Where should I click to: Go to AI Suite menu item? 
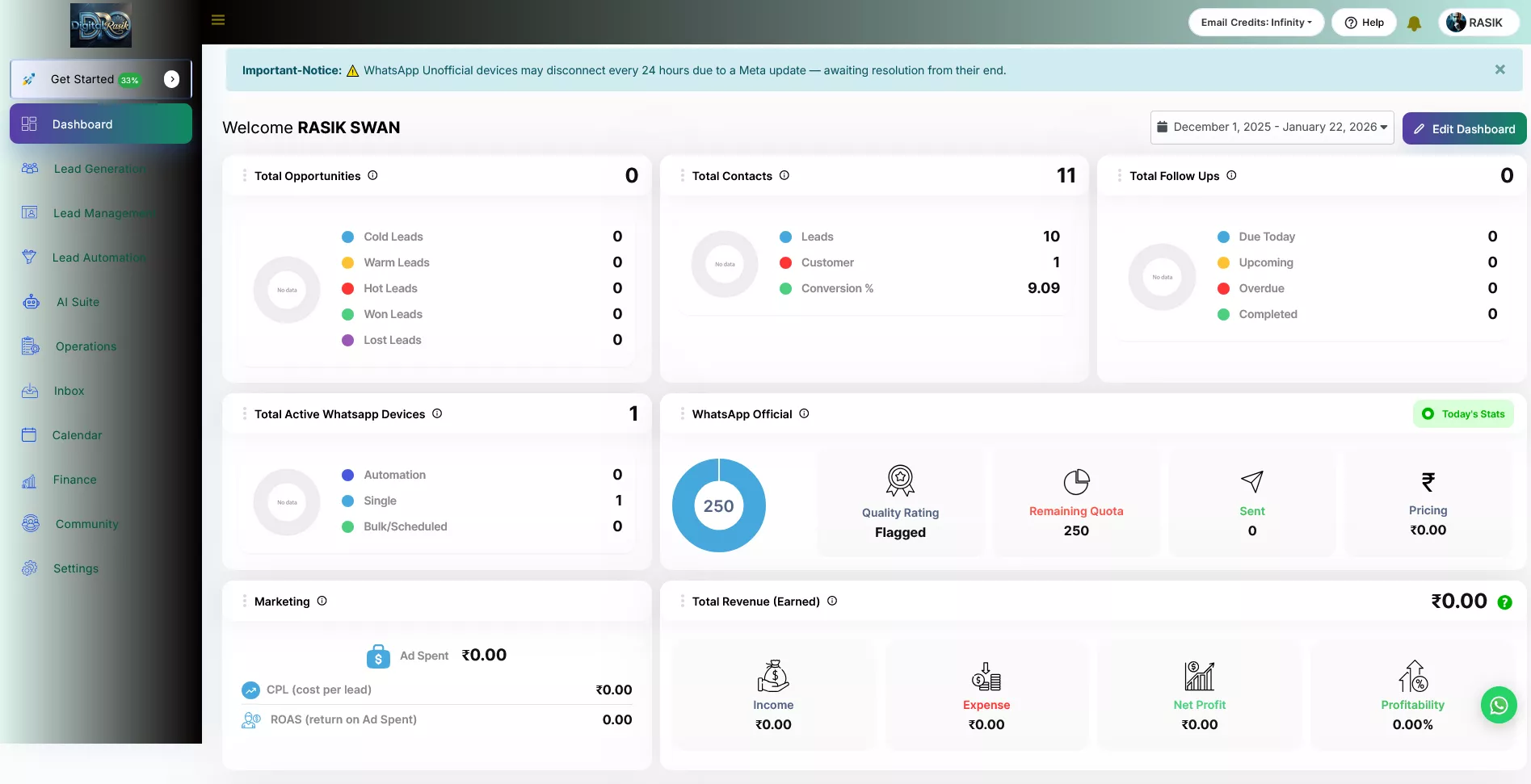(x=78, y=302)
